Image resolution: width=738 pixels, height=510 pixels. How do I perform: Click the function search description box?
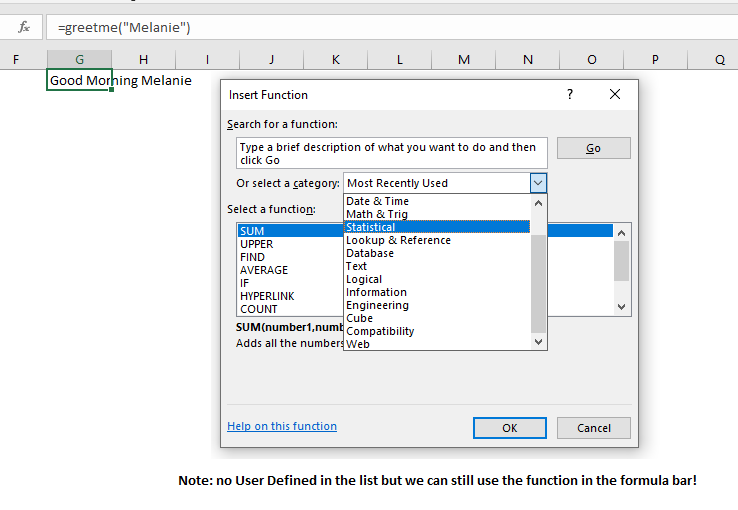click(x=392, y=153)
